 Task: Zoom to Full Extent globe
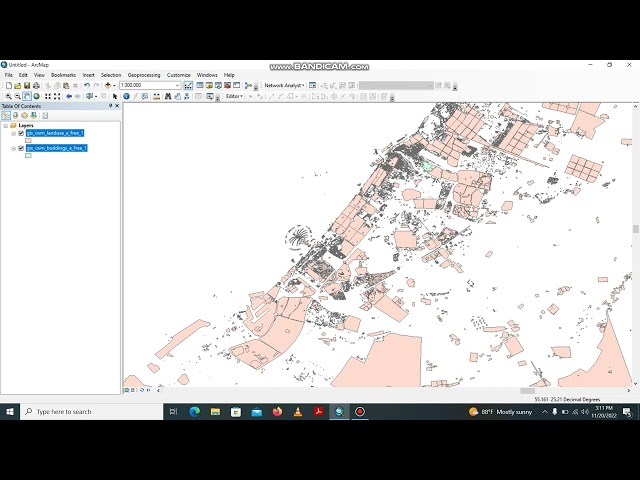(x=36, y=96)
